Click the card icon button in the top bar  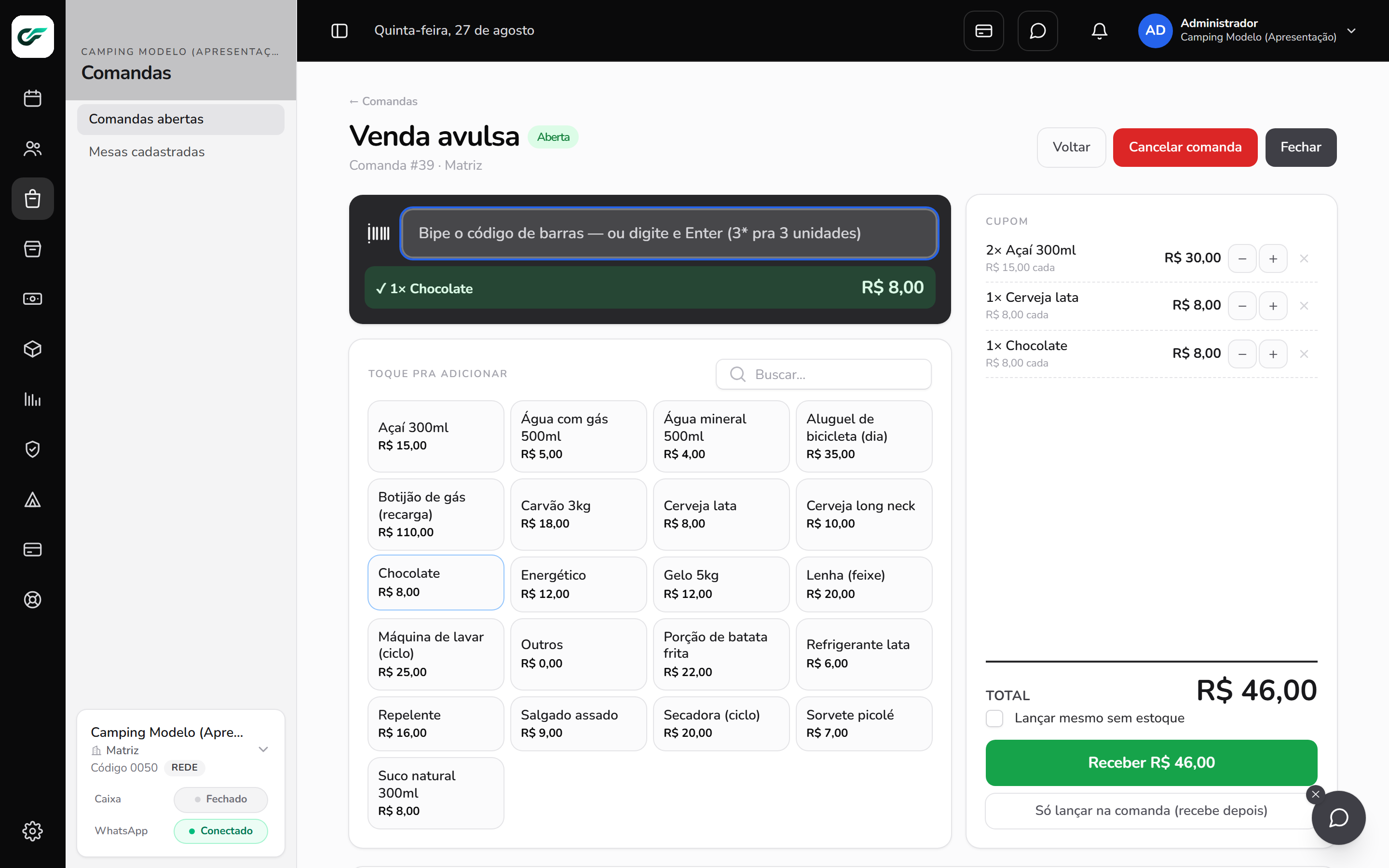click(984, 30)
